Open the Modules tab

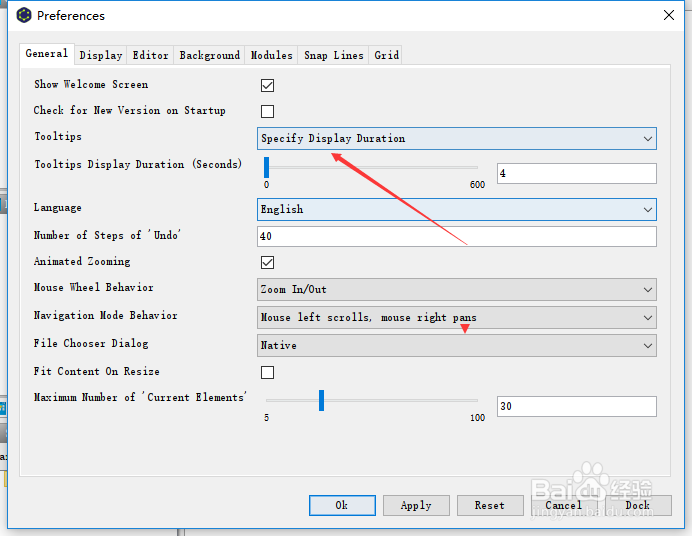[271, 55]
